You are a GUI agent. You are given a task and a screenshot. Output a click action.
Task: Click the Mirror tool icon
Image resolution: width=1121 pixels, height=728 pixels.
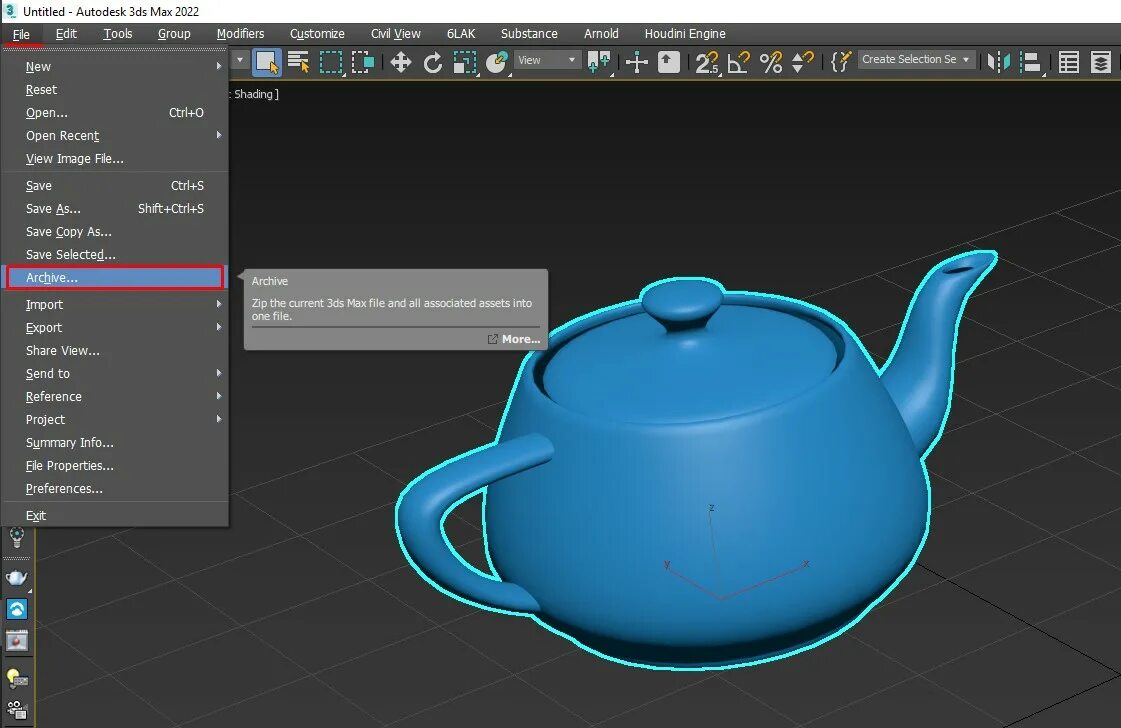[x=998, y=62]
